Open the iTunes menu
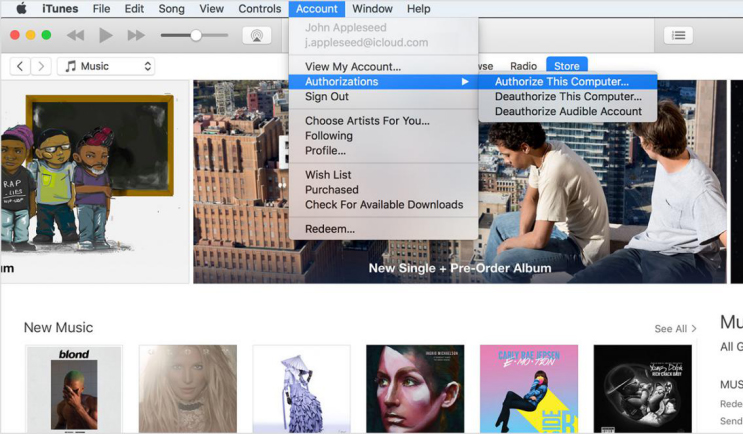 [60, 9]
